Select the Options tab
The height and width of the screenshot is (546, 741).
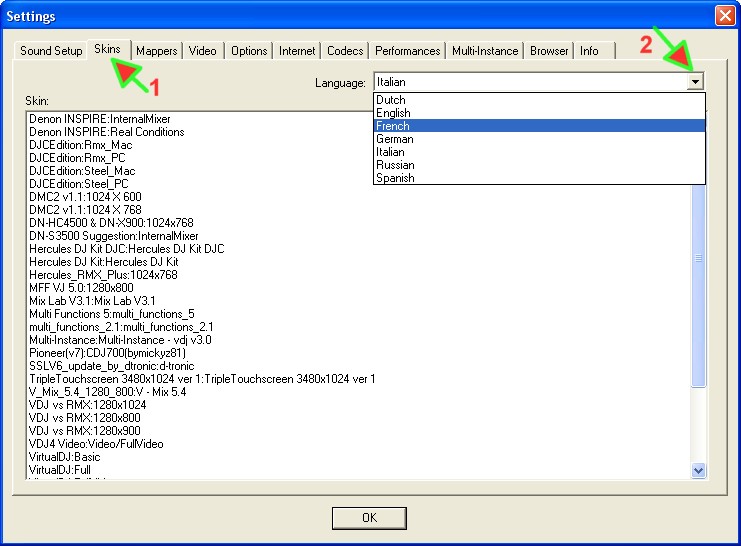(249, 51)
